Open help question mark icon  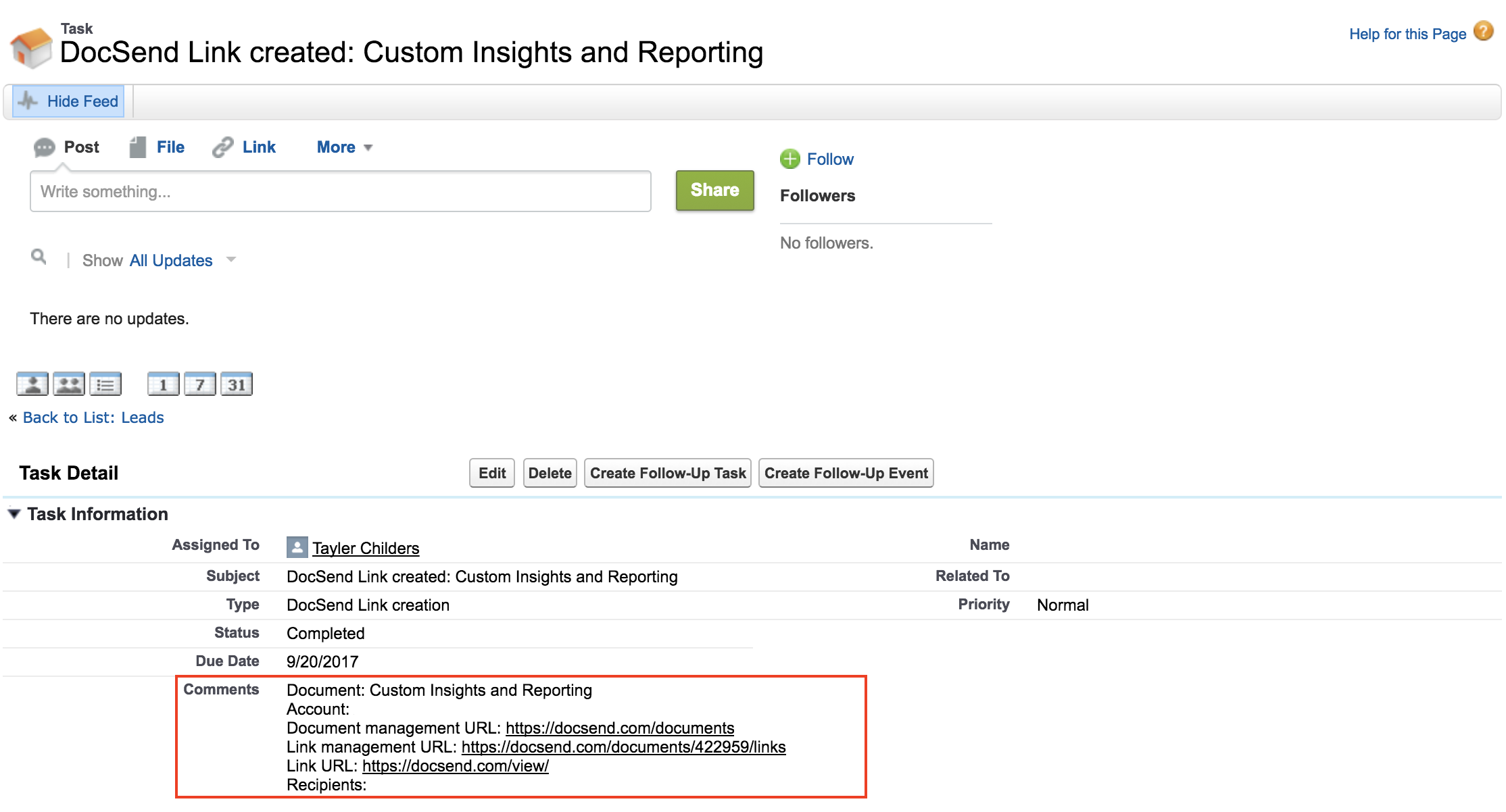pyautogui.click(x=1484, y=31)
